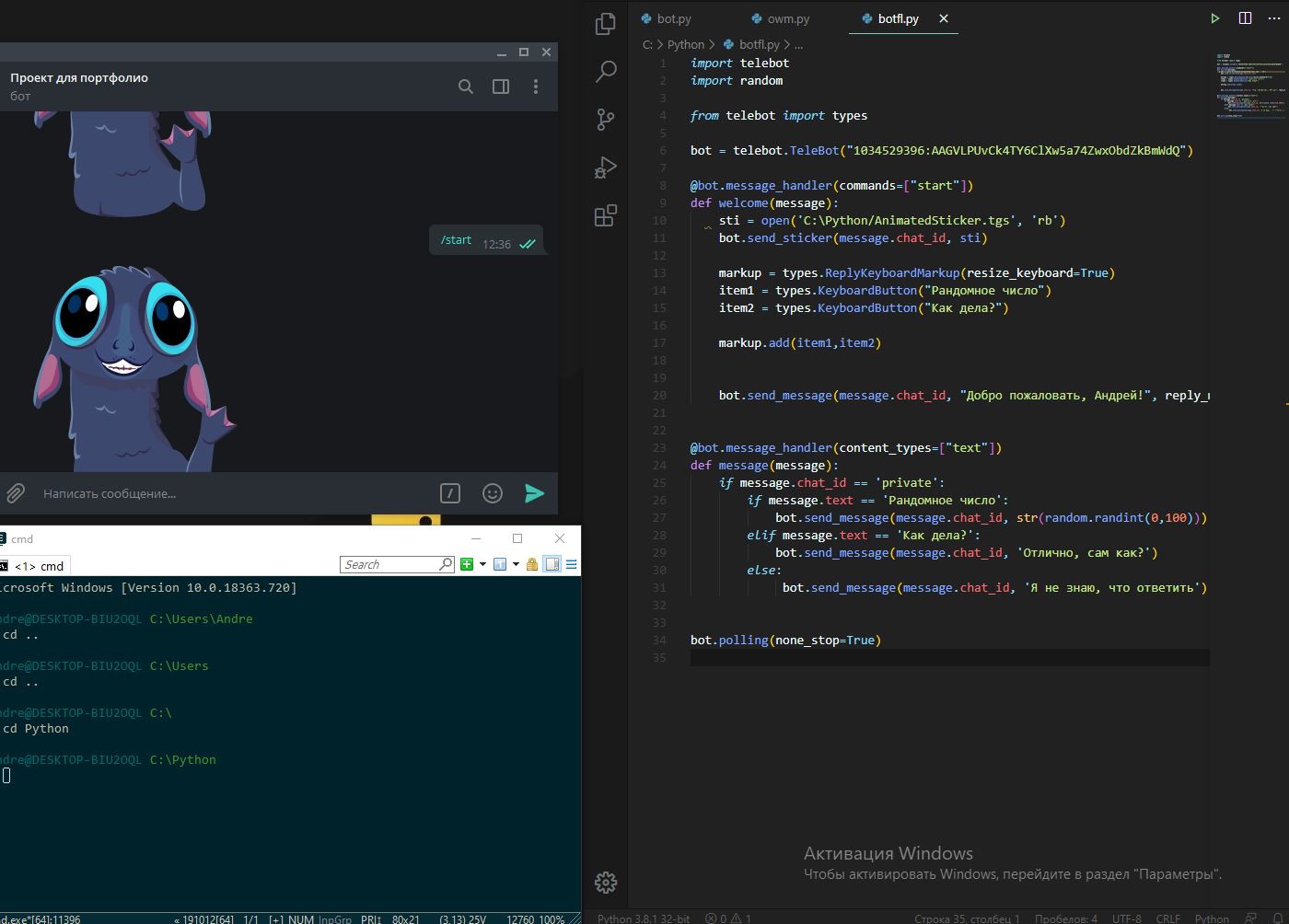Click the lower animated monster sticker
Viewport: 1289px width, 924px height.
[x=134, y=370]
